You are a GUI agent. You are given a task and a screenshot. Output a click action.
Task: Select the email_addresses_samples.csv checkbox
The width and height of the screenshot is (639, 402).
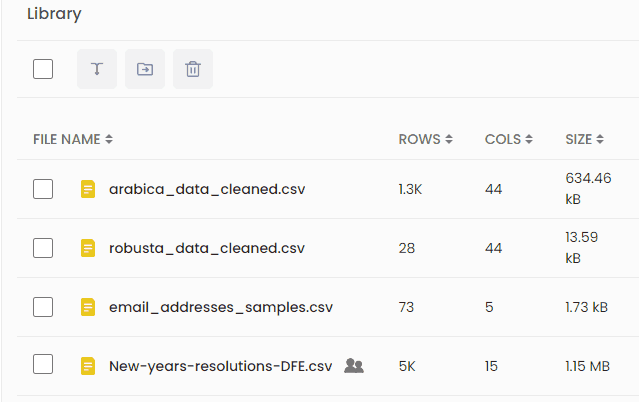[43, 307]
